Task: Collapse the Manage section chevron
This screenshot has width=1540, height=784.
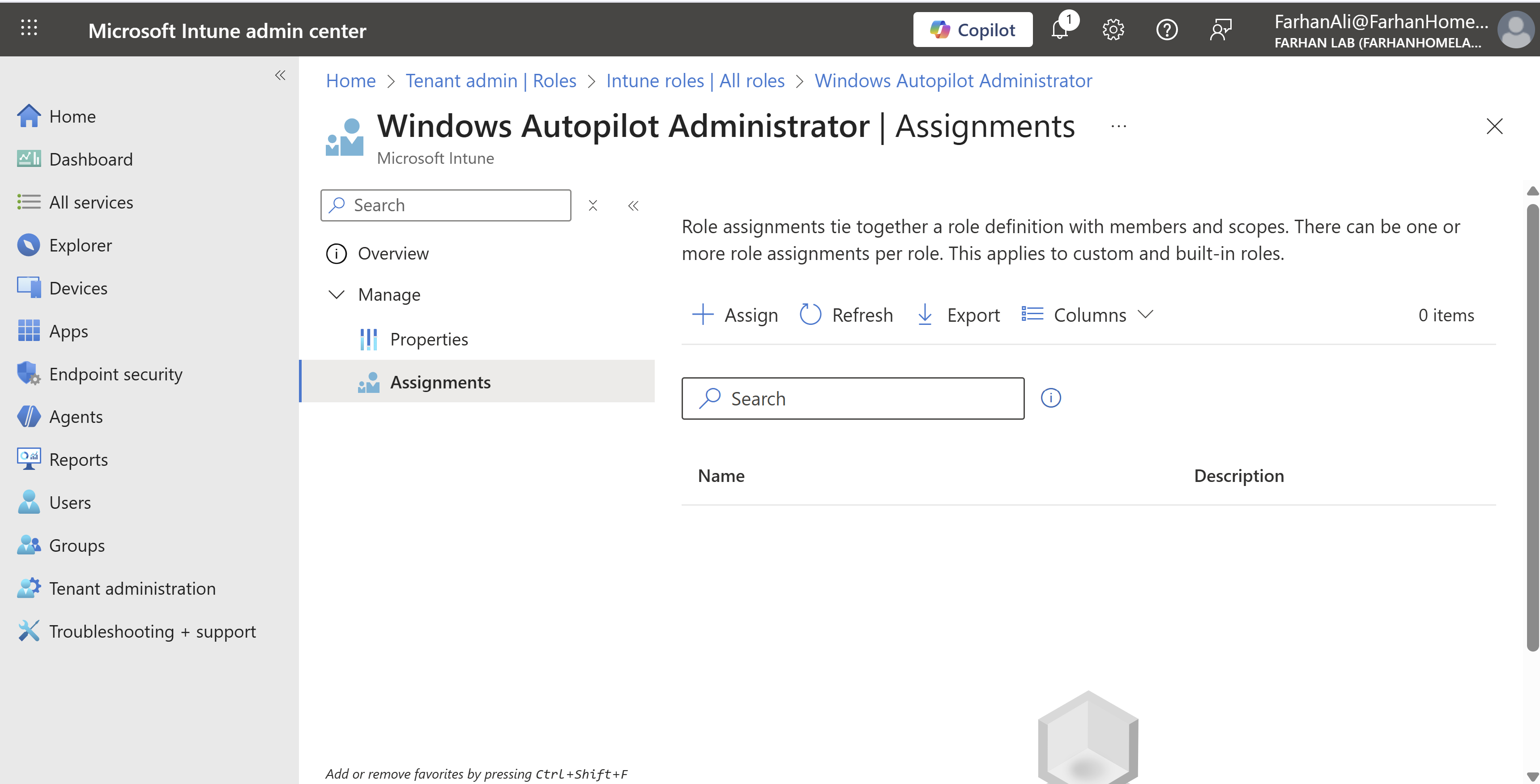Action: click(x=337, y=294)
